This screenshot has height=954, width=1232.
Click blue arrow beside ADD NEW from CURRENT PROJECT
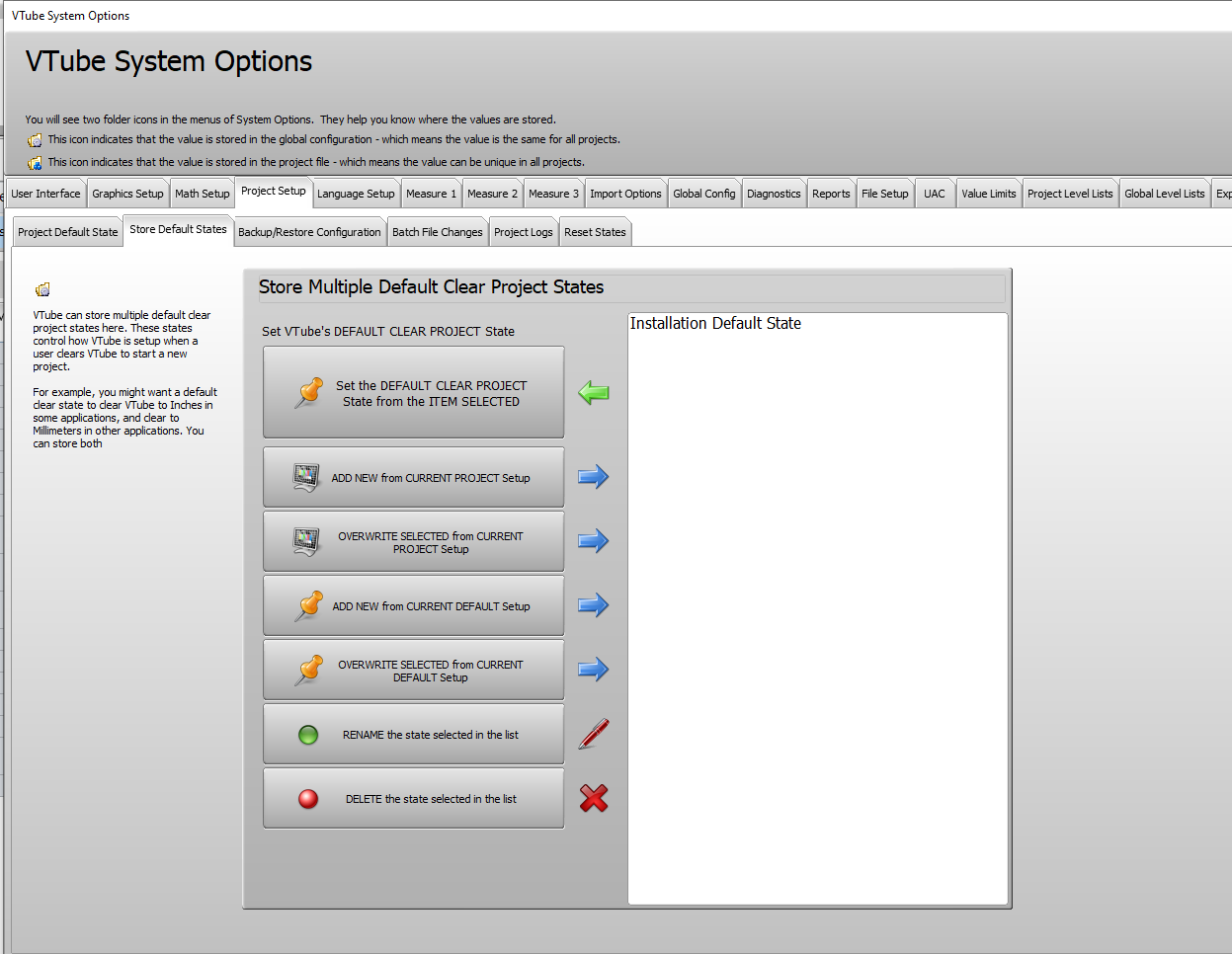coord(594,477)
